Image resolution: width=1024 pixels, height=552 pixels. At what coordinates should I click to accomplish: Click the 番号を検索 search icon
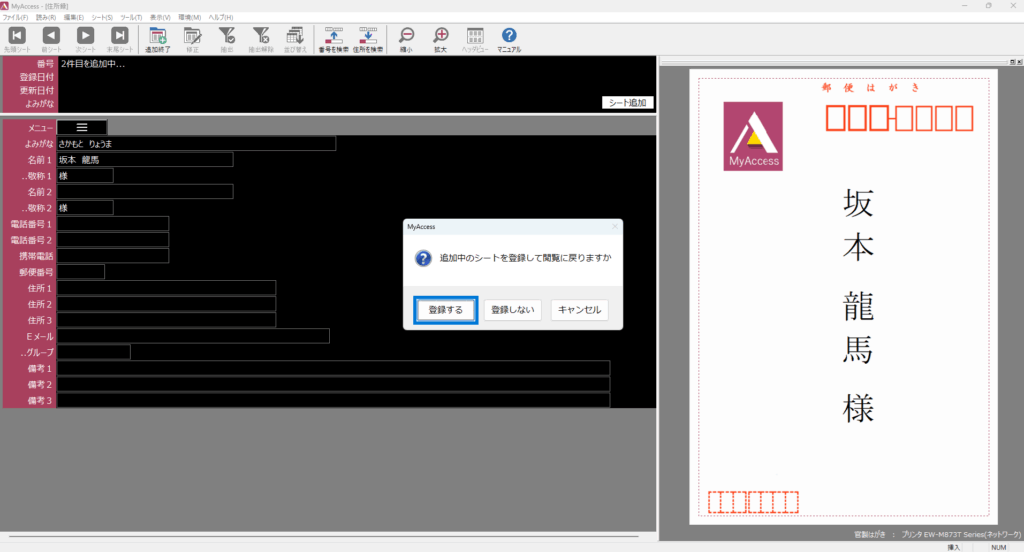tap(333, 37)
